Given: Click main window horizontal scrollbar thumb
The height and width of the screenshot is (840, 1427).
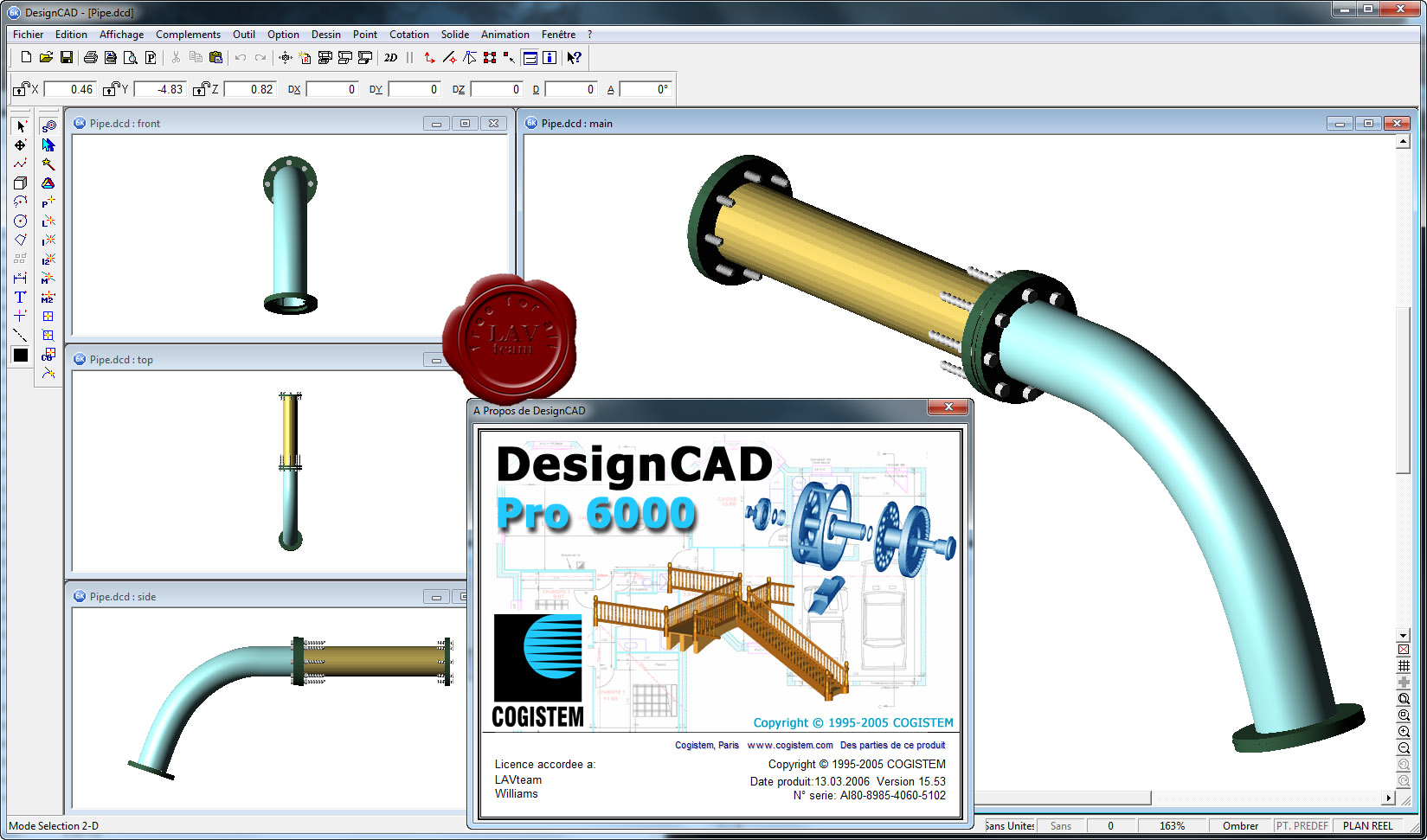Looking at the screenshot, I should 1063,798.
